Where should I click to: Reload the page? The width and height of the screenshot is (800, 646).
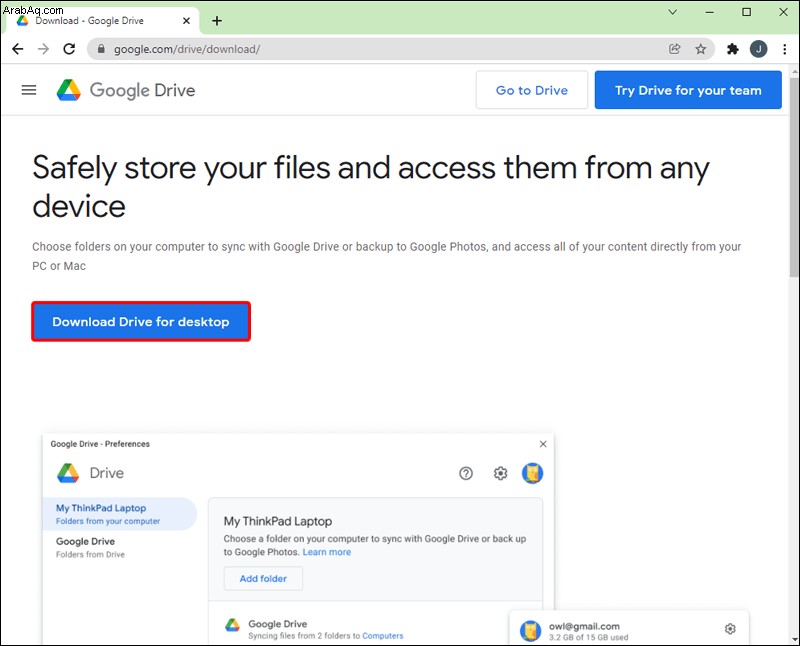(x=69, y=49)
